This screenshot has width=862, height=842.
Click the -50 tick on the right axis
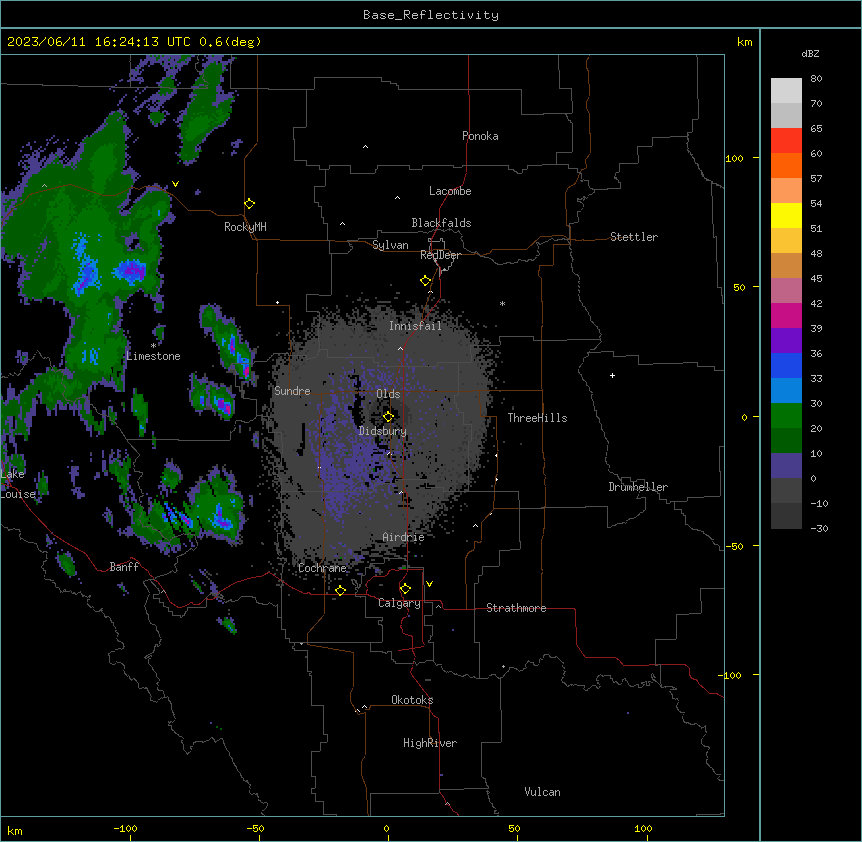click(x=734, y=546)
